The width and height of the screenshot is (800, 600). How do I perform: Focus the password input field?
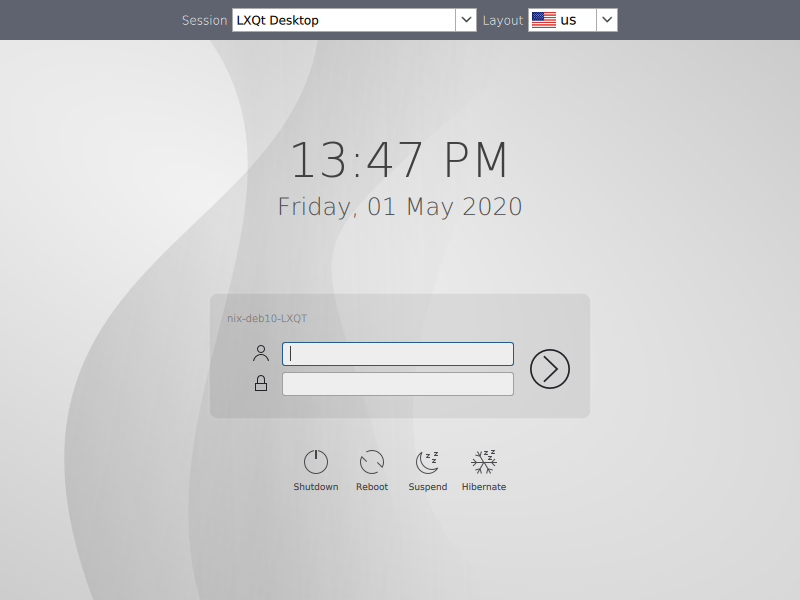[x=397, y=384]
